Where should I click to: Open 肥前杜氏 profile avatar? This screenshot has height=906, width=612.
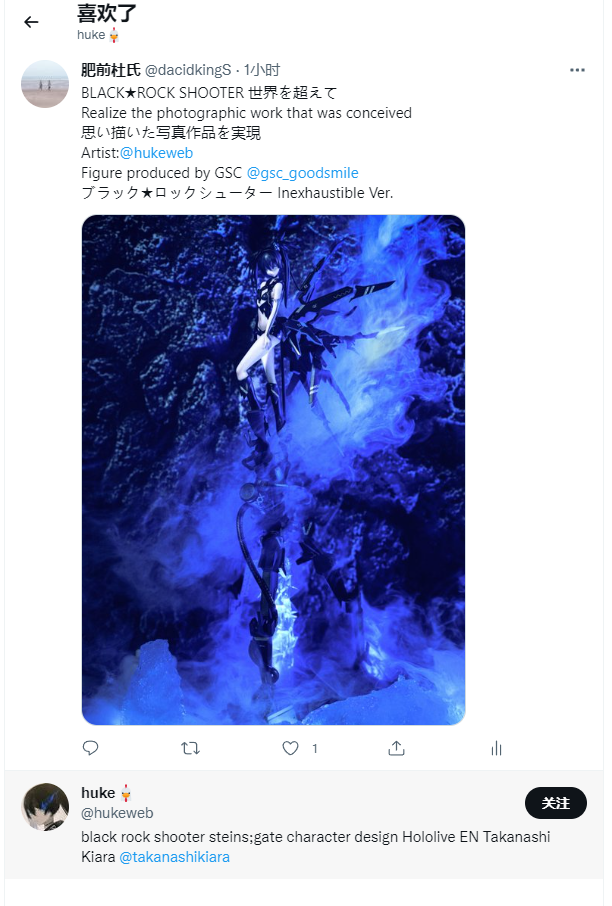[x=45, y=84]
